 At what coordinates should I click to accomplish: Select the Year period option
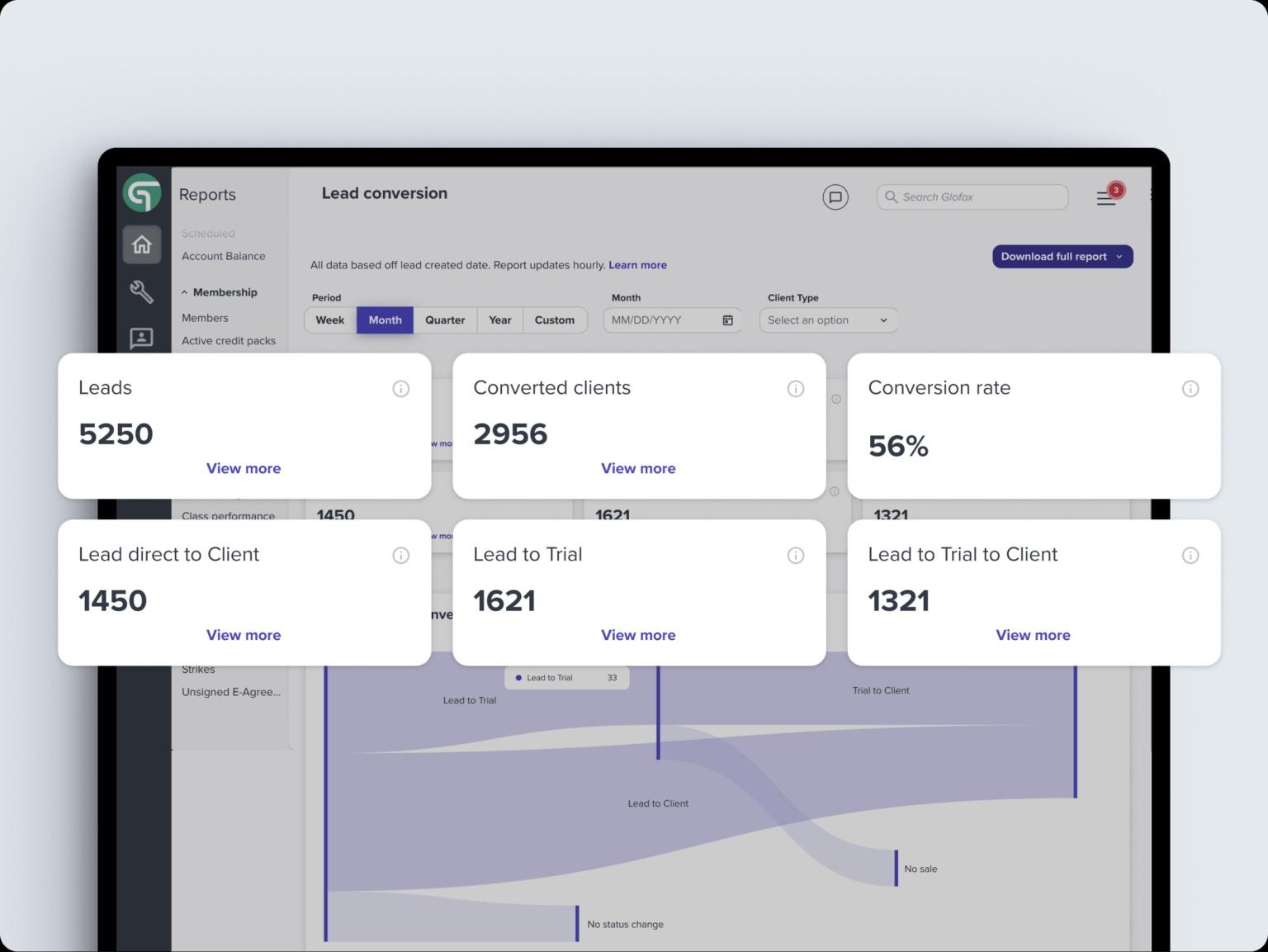coord(499,320)
